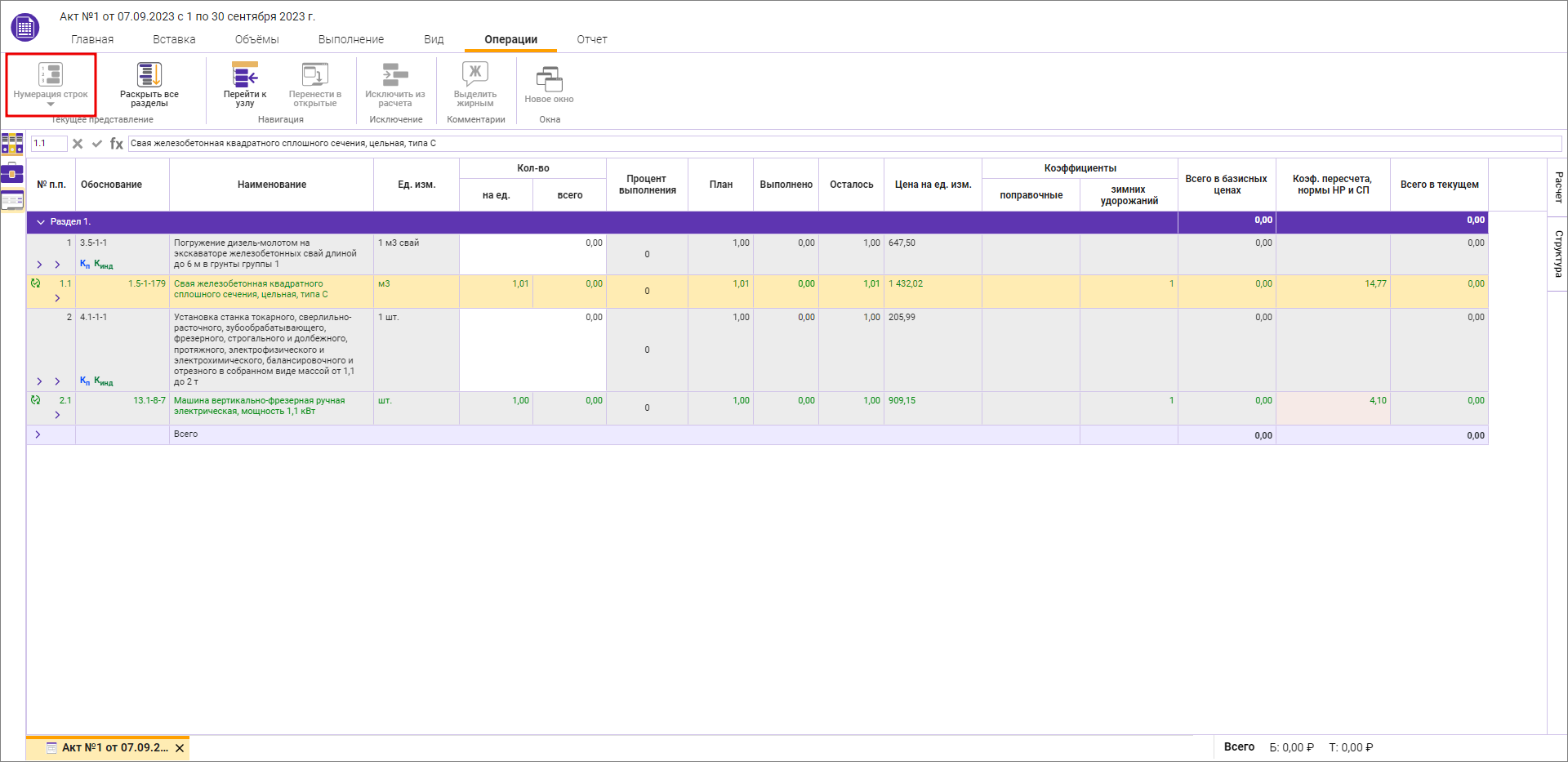Viewport: 1568px width, 762px height.
Task: Click Перейти к узлу navigation icon
Action: [x=245, y=83]
